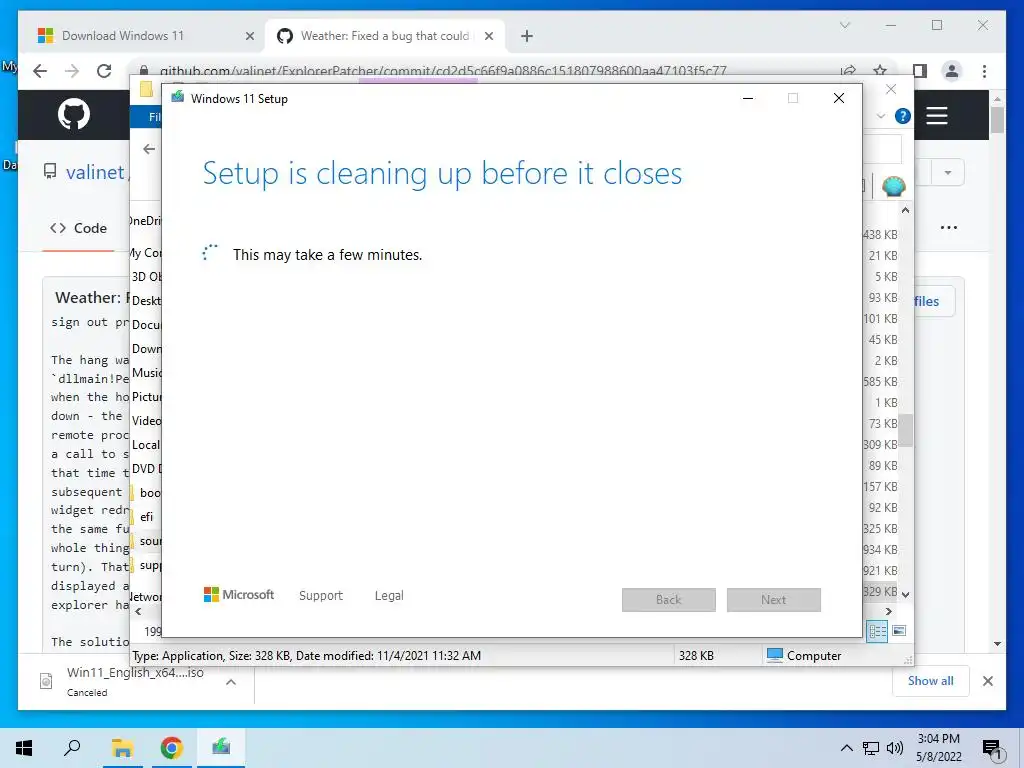Image resolution: width=1024 pixels, height=768 pixels.
Task: Open taskbar Search magnifier
Action: pyautogui.click(x=72, y=748)
